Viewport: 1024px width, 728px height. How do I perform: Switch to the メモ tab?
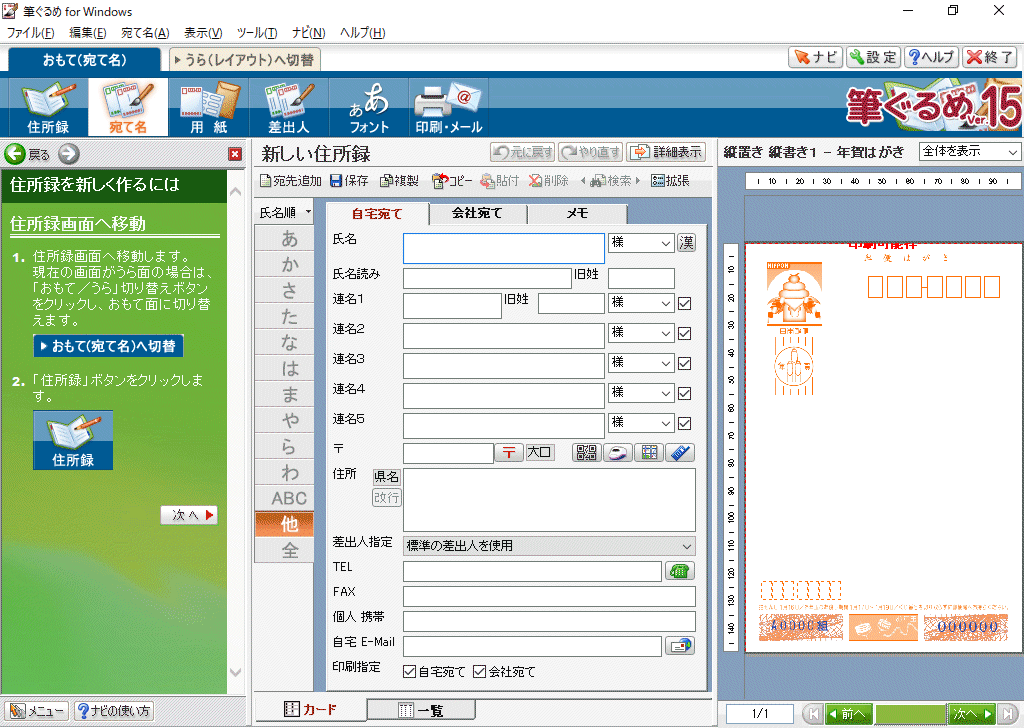pos(577,214)
